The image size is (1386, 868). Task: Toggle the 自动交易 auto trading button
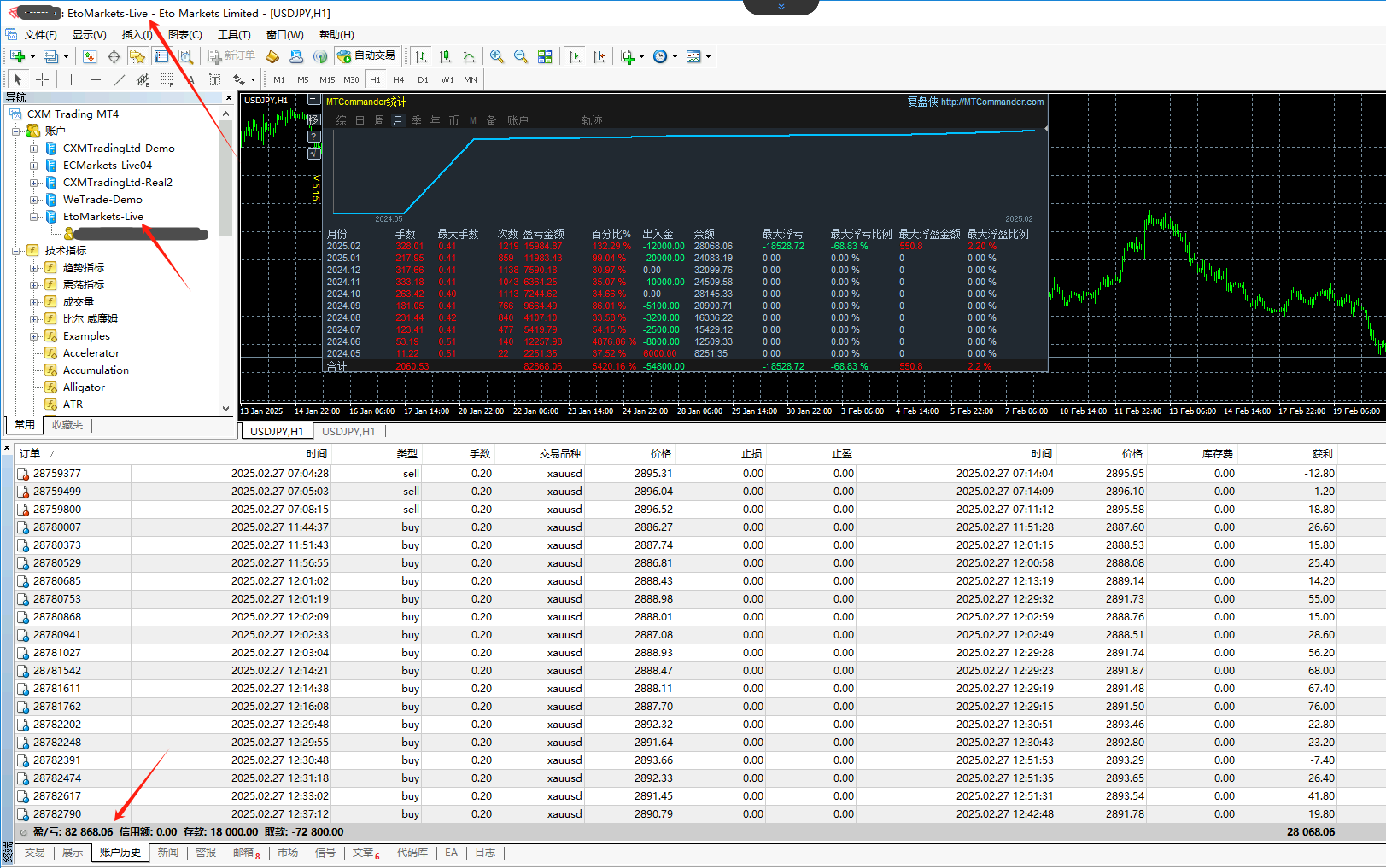pos(367,56)
